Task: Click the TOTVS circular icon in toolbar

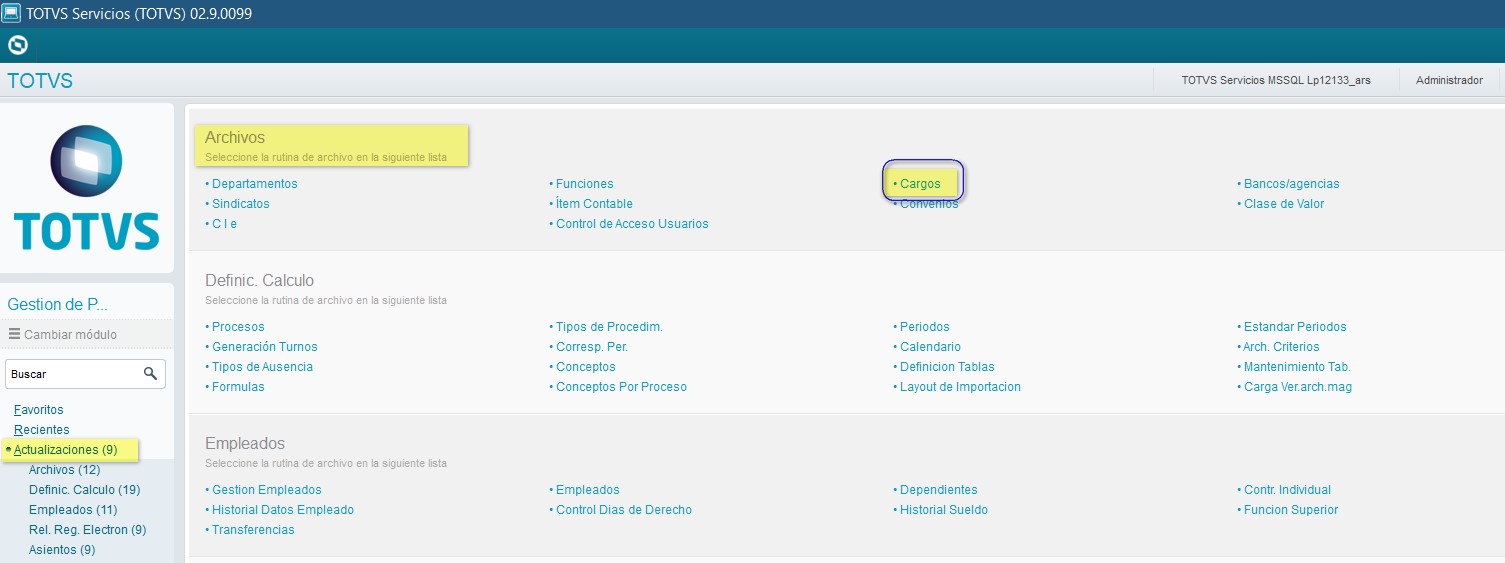Action: tap(17, 45)
